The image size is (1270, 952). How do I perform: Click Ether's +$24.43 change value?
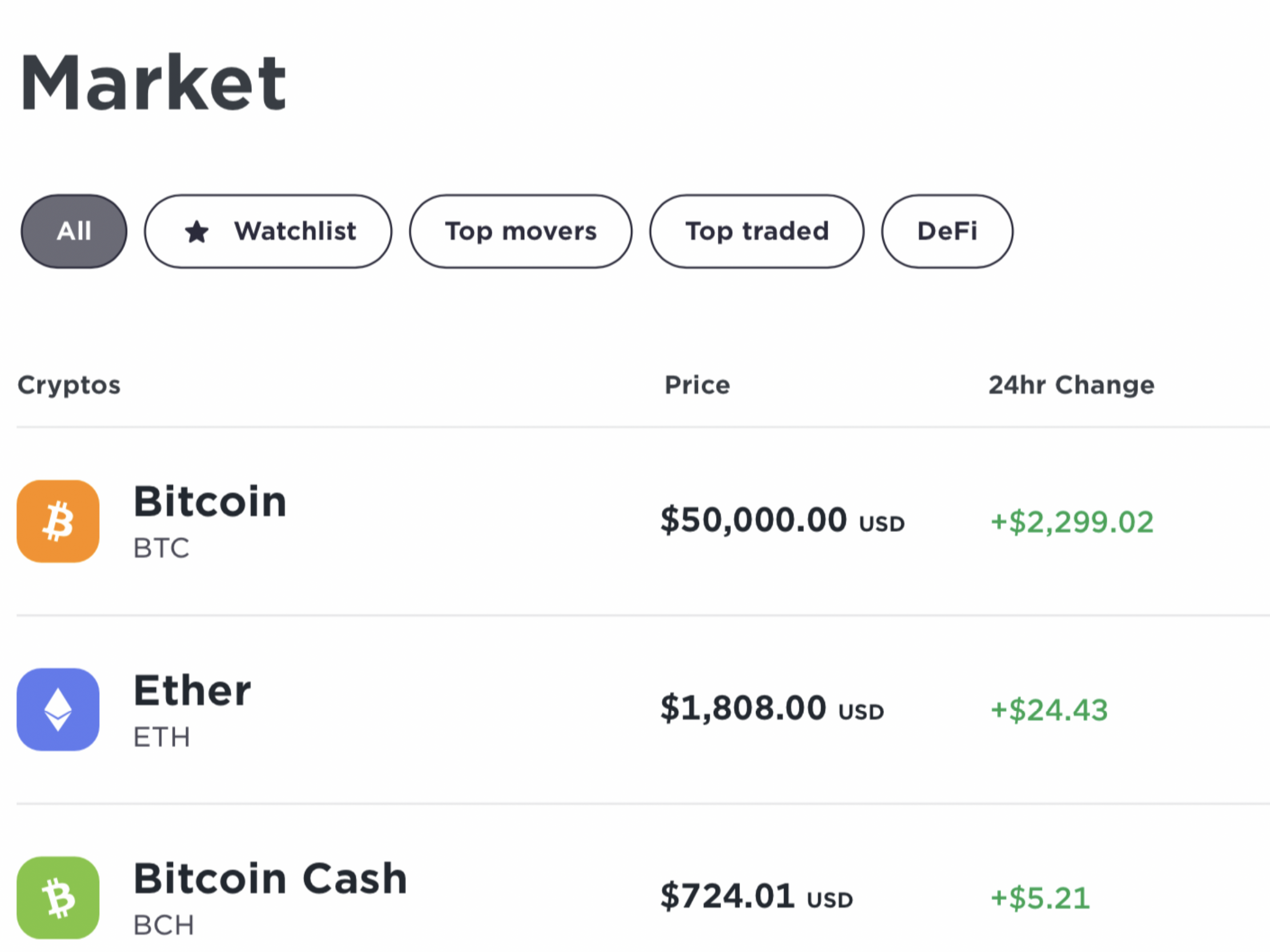pyautogui.click(x=1050, y=711)
